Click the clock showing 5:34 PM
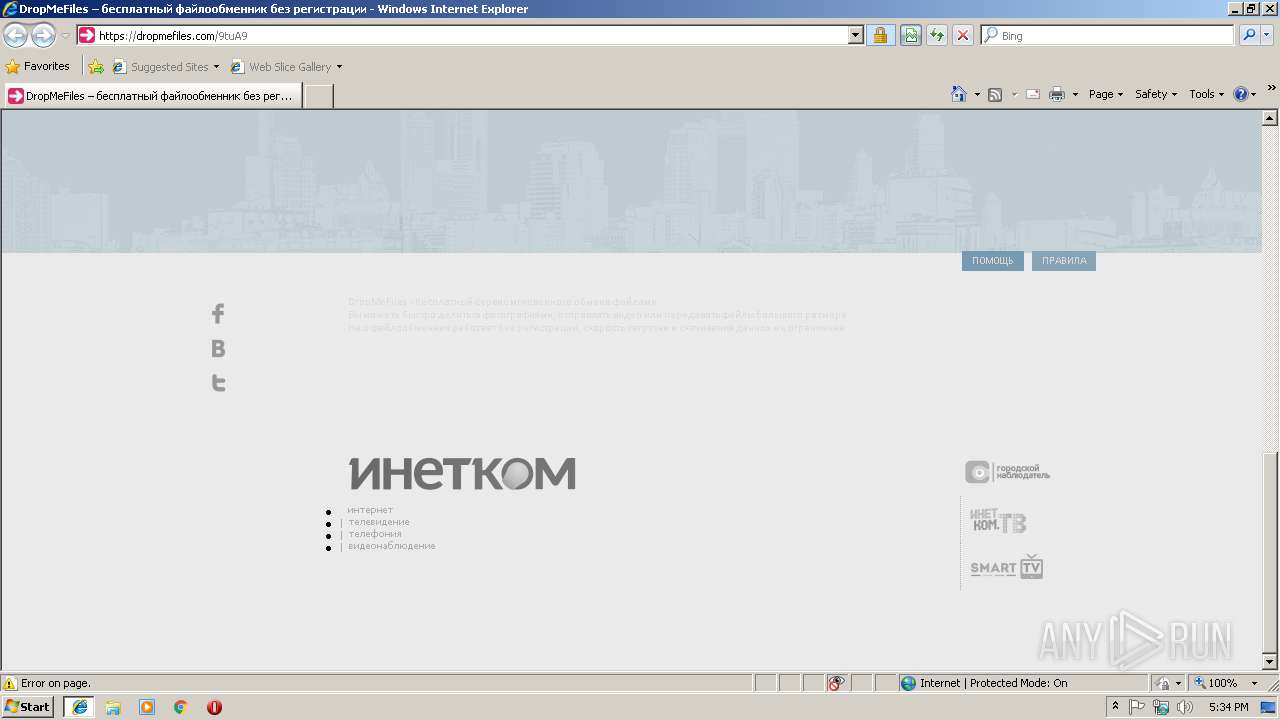1280x720 pixels. [1229, 707]
